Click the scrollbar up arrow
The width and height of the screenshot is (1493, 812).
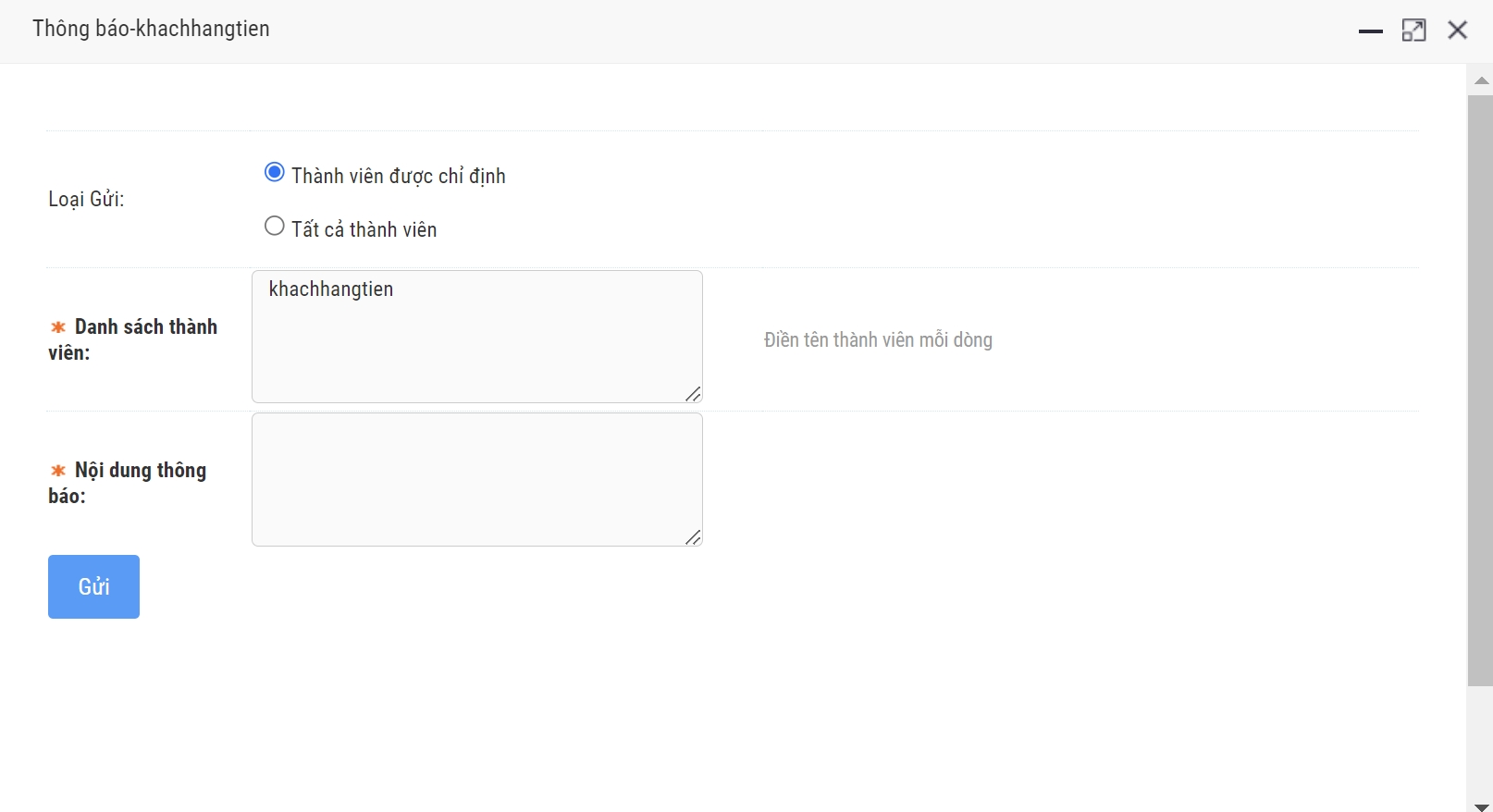[1480, 80]
